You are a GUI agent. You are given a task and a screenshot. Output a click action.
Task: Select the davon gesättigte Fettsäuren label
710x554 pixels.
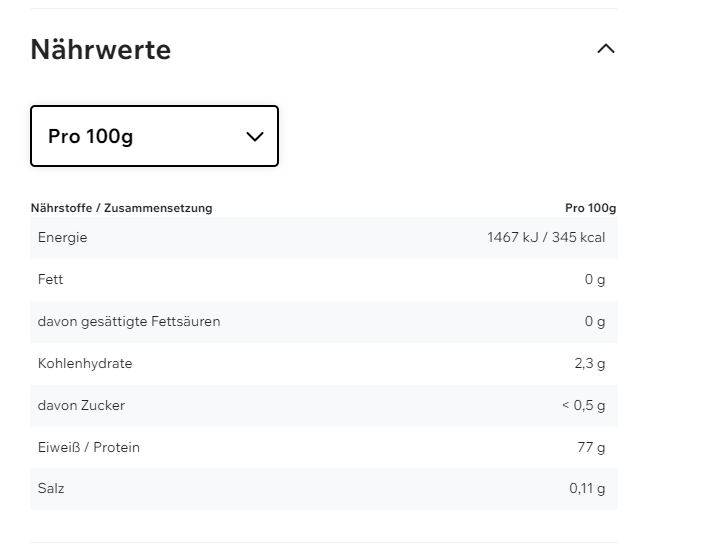point(129,322)
